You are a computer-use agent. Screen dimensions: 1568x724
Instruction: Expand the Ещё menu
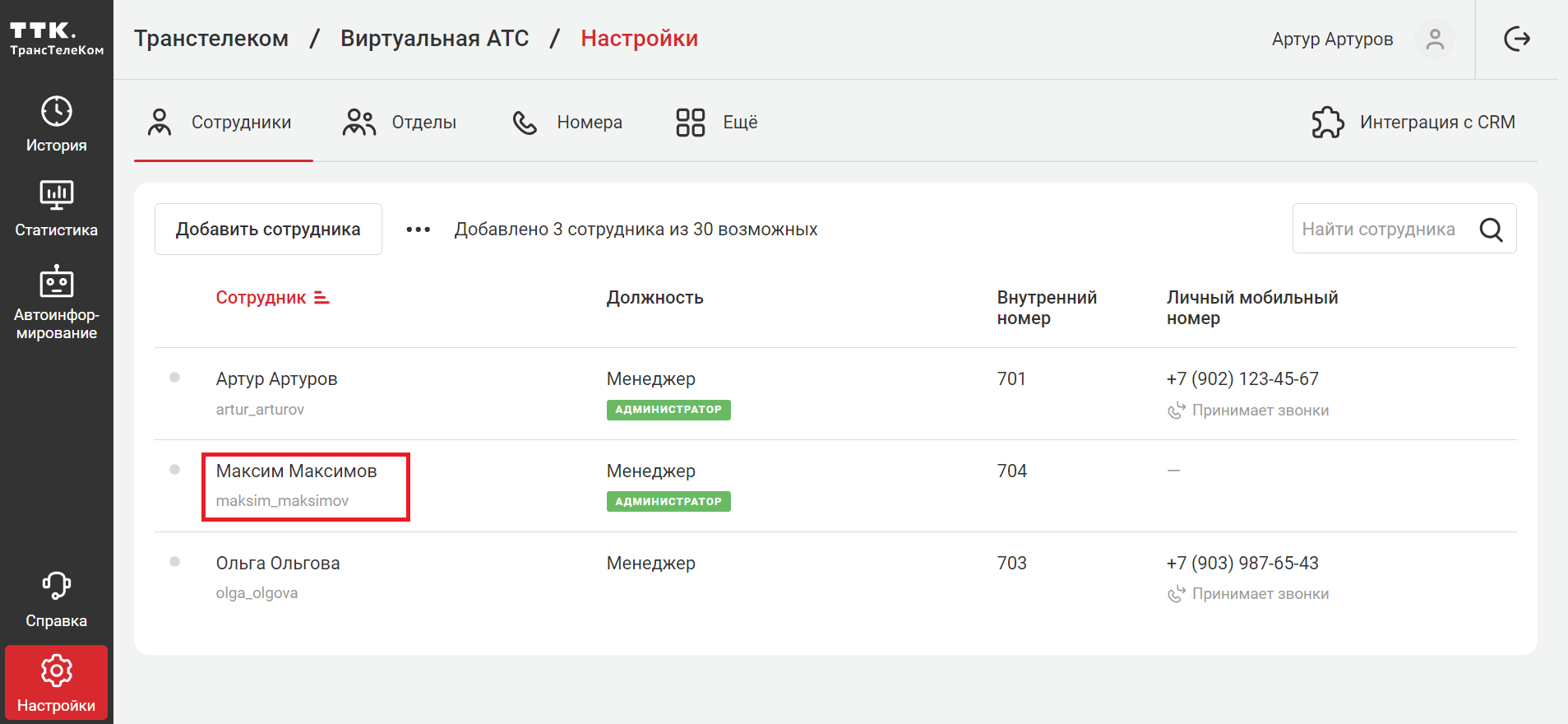click(x=716, y=123)
